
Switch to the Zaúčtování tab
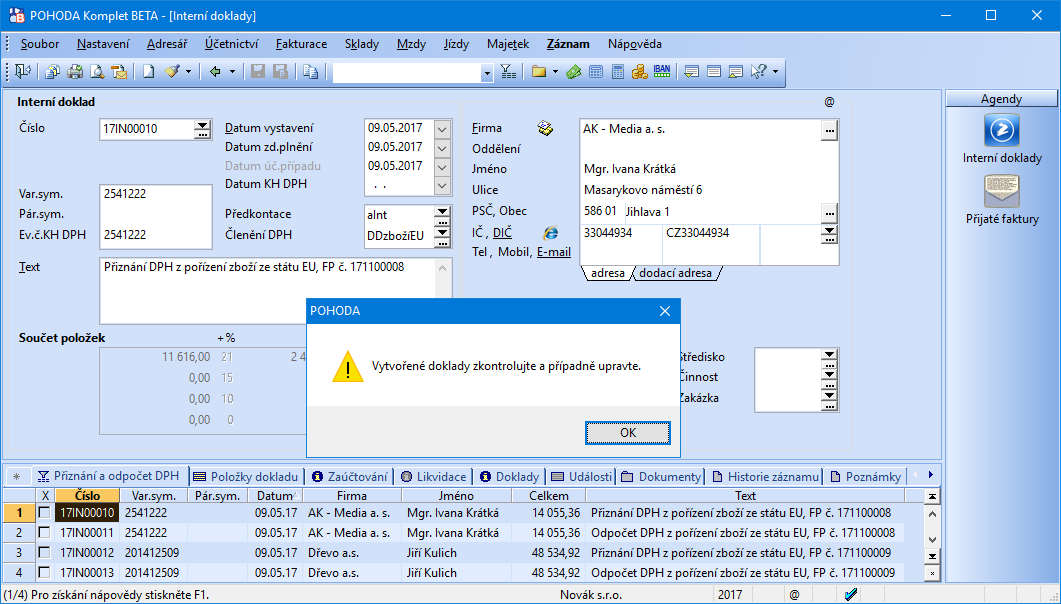coord(350,476)
